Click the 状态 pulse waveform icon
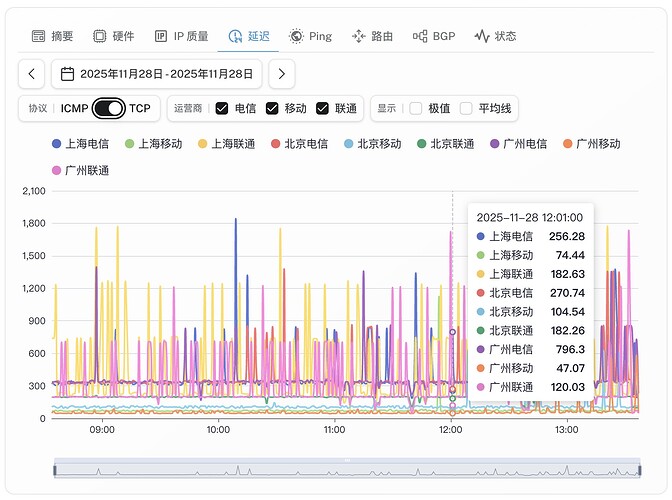672x500 pixels. click(482, 36)
